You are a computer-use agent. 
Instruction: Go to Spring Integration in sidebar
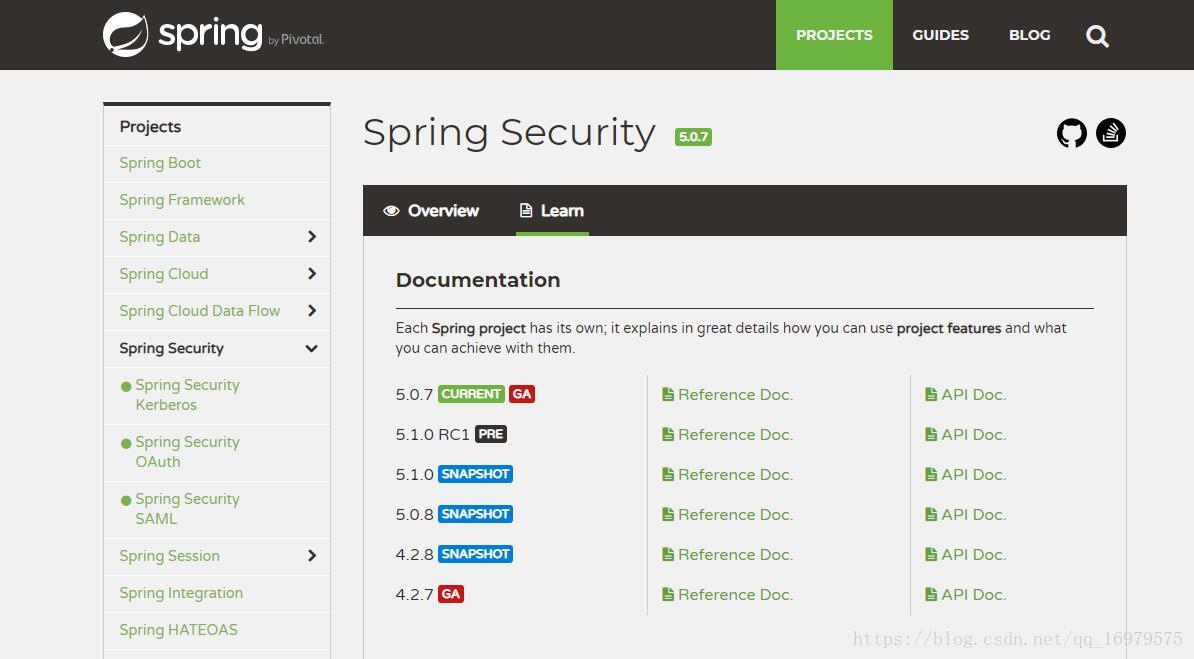(181, 593)
